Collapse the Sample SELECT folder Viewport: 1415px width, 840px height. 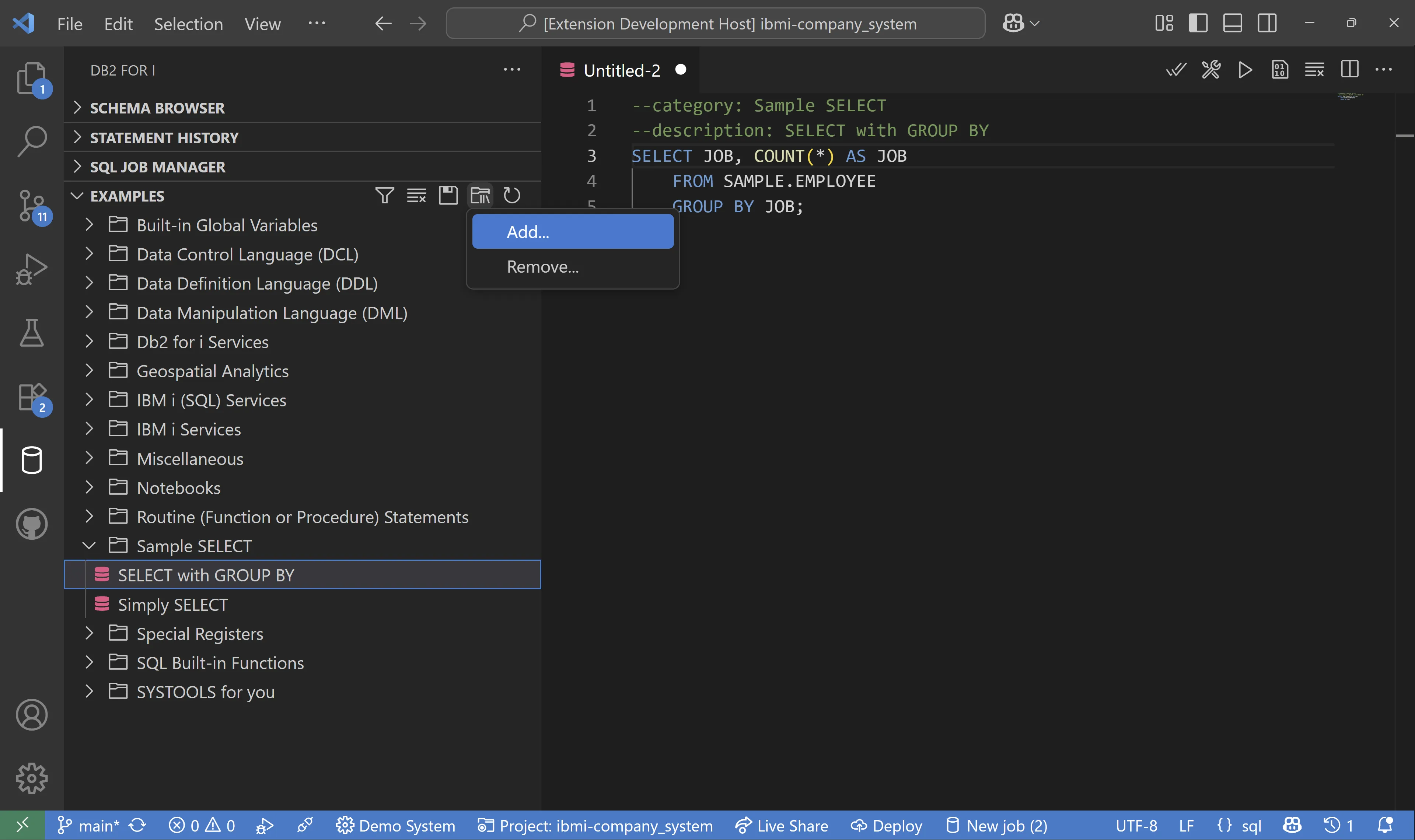pos(89,546)
